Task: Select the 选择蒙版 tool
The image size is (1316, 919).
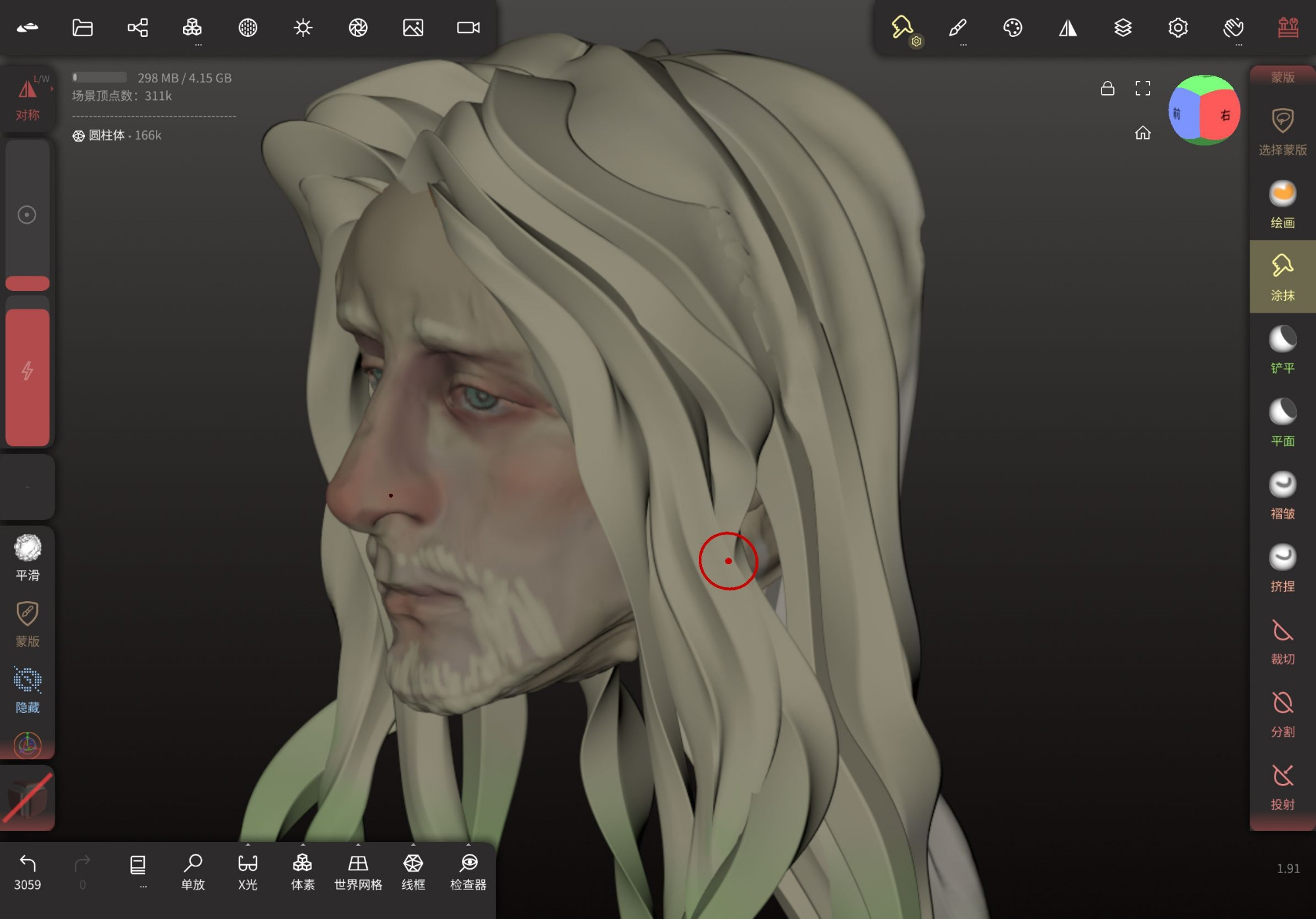Action: [x=1282, y=132]
